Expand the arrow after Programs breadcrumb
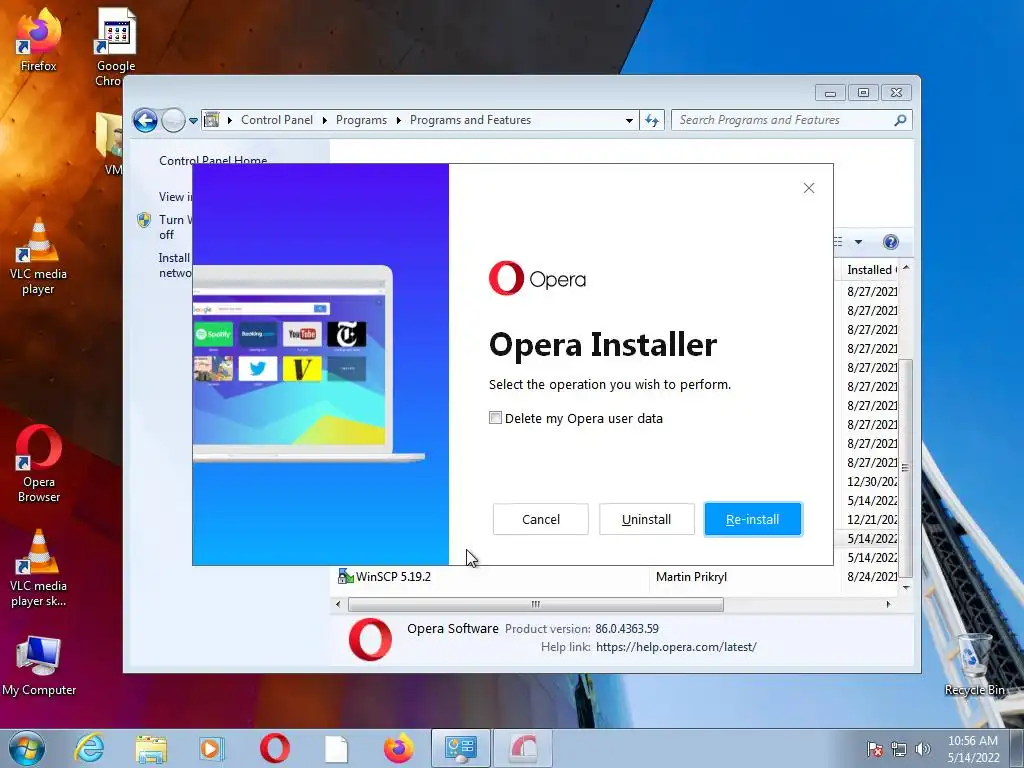The height and width of the screenshot is (768, 1024). pyautogui.click(x=398, y=120)
